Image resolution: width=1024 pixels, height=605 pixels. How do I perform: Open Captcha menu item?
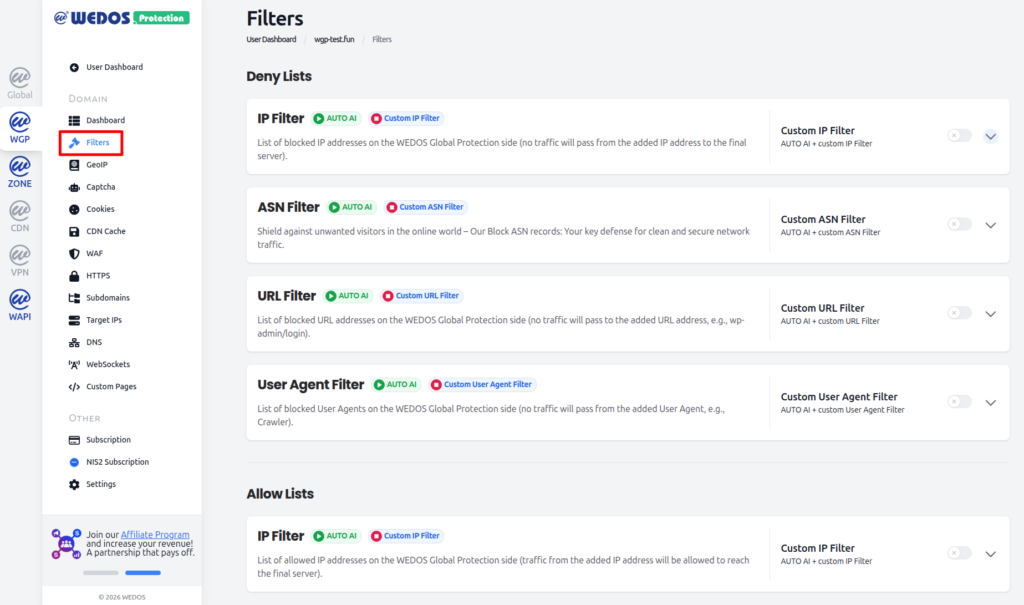[x=101, y=187]
